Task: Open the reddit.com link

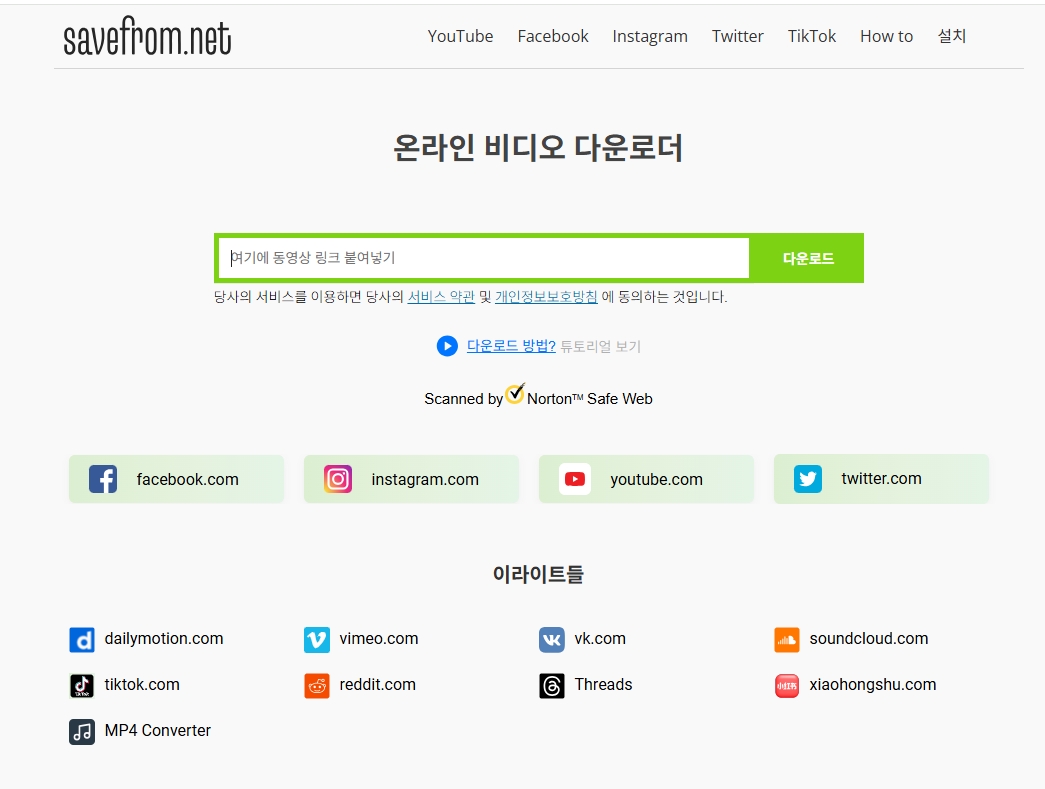Action: pos(377,684)
